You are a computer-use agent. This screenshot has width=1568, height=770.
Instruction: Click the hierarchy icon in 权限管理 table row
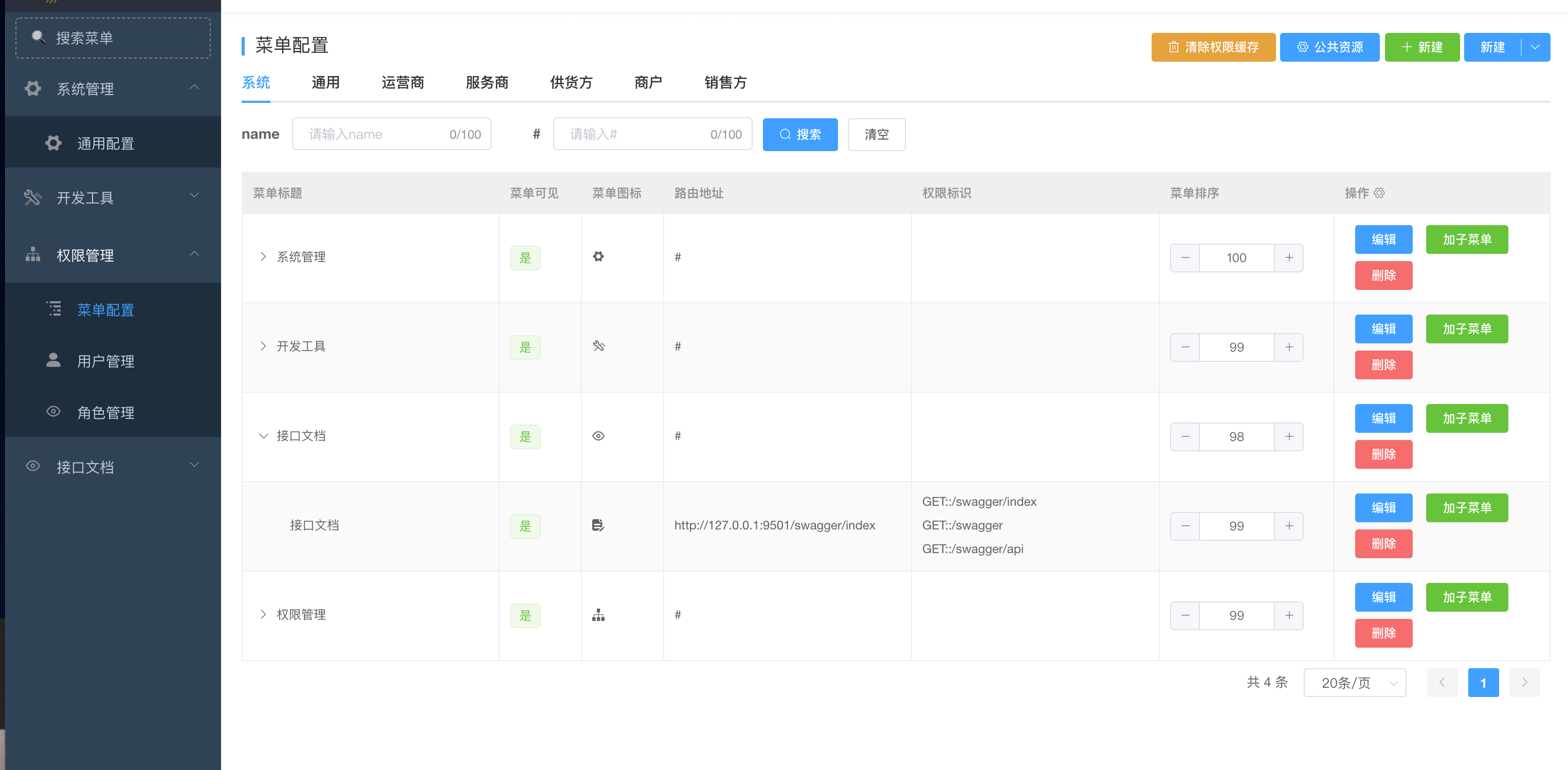[x=598, y=615]
